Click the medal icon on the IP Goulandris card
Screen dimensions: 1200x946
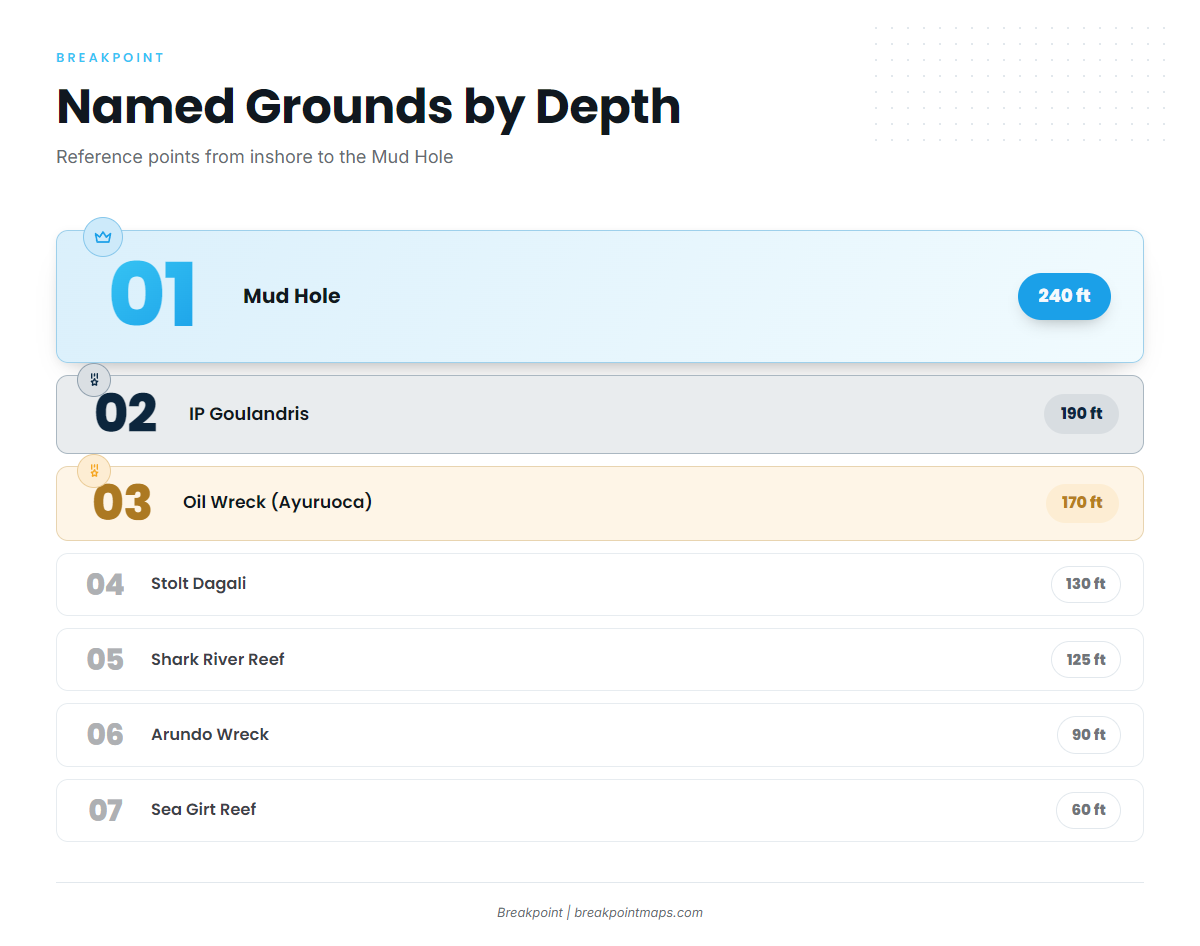coord(94,380)
